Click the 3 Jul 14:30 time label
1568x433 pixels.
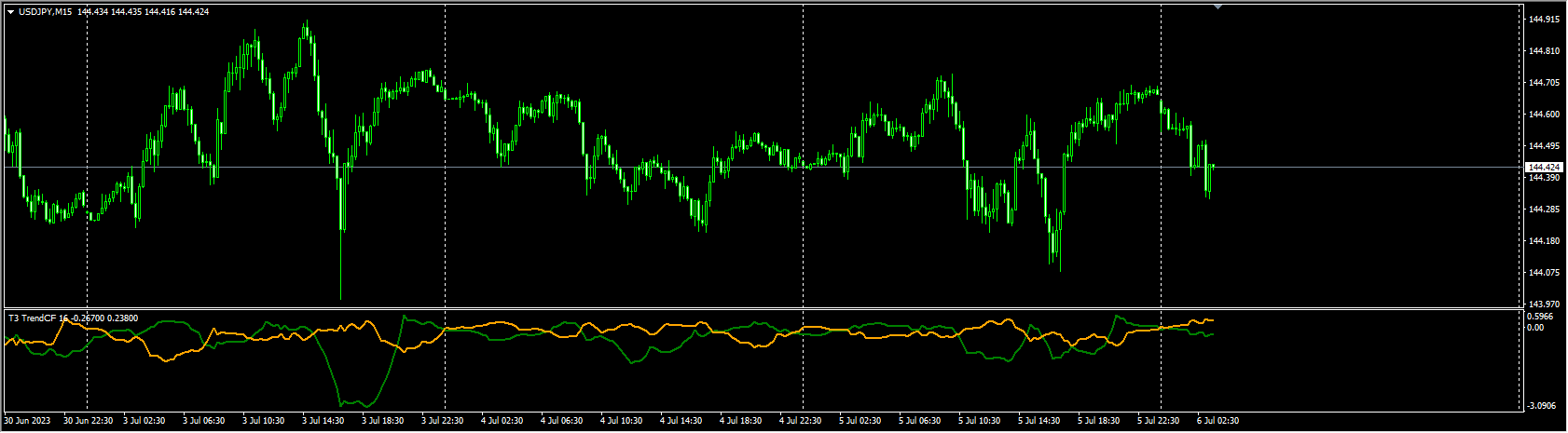(x=323, y=421)
